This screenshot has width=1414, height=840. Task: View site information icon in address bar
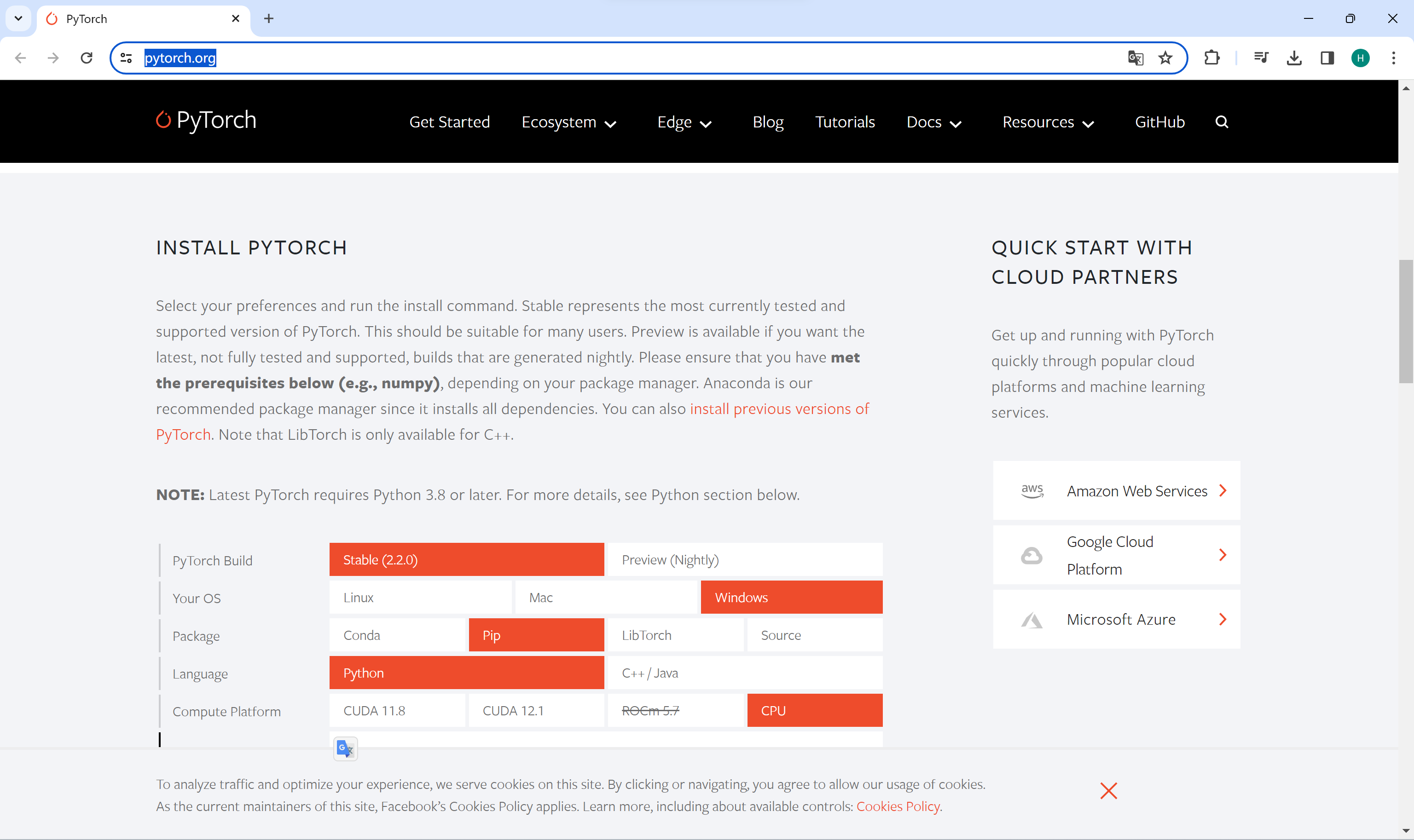[x=126, y=58]
